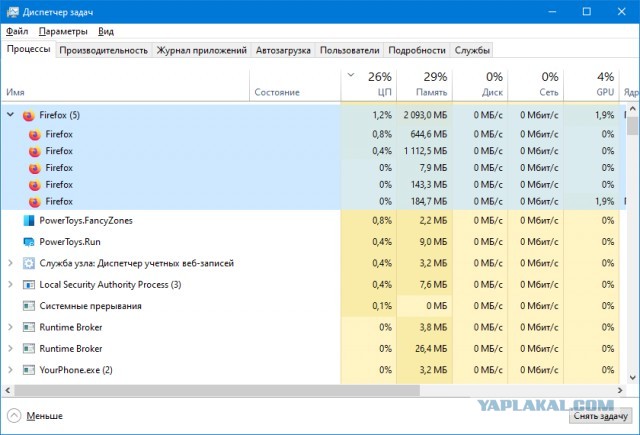This screenshot has height=435, width=640.
Task: Select the PowerToys.Run process name
Action: pos(70,242)
